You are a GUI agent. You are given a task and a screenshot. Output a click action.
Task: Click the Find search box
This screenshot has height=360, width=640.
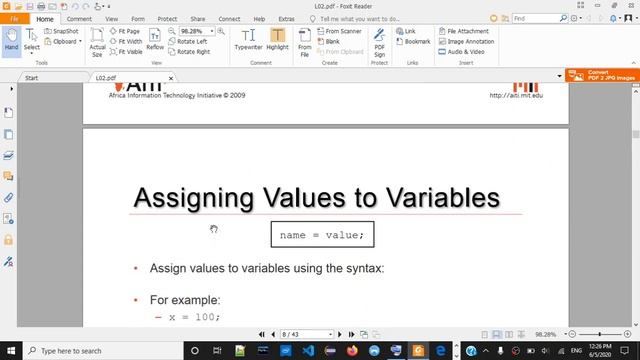click(x=536, y=18)
